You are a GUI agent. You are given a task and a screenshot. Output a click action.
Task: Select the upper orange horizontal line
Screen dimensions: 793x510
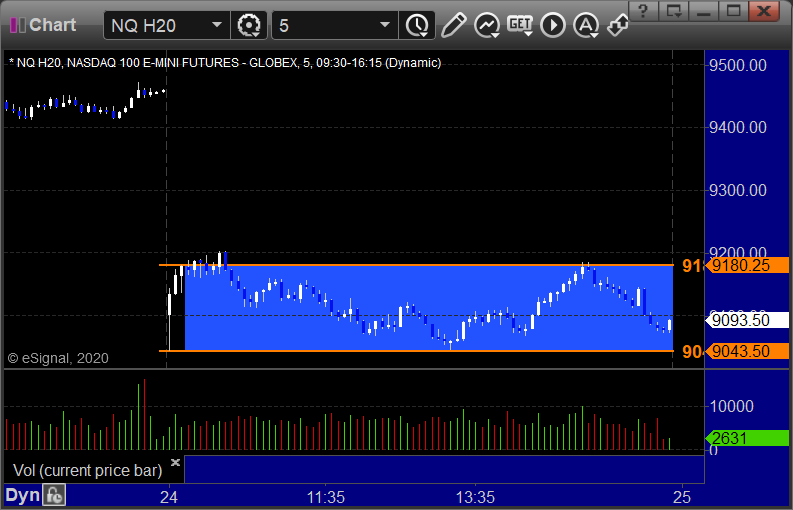click(416, 265)
